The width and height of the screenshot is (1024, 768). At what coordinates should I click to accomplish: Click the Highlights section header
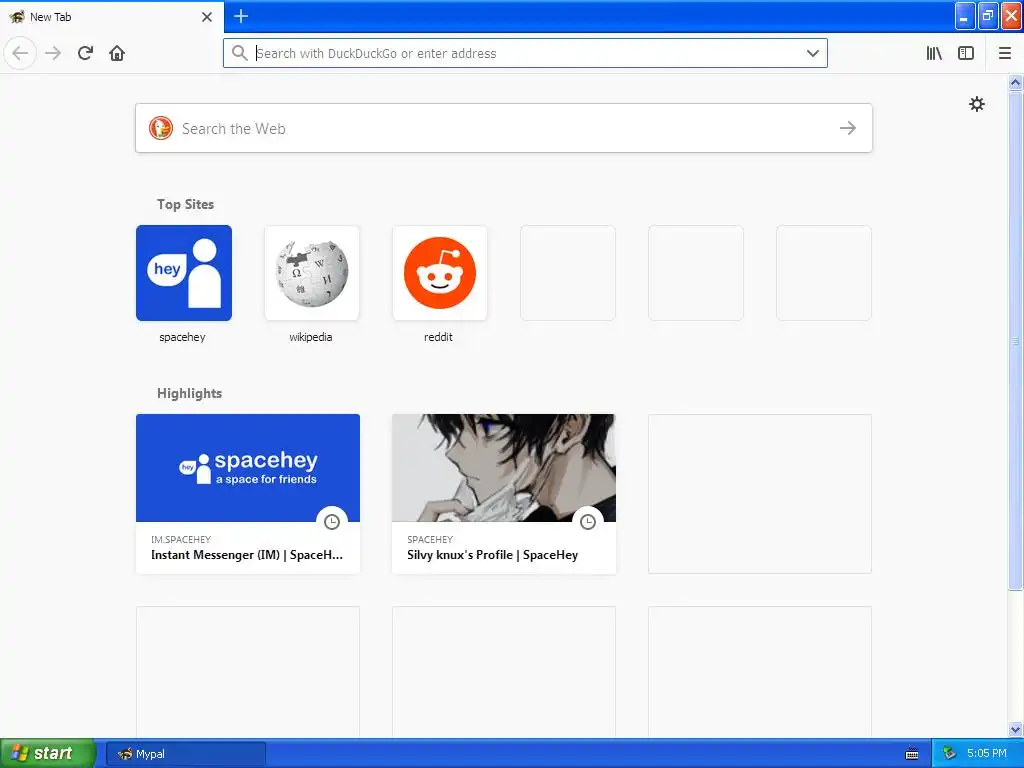[189, 393]
